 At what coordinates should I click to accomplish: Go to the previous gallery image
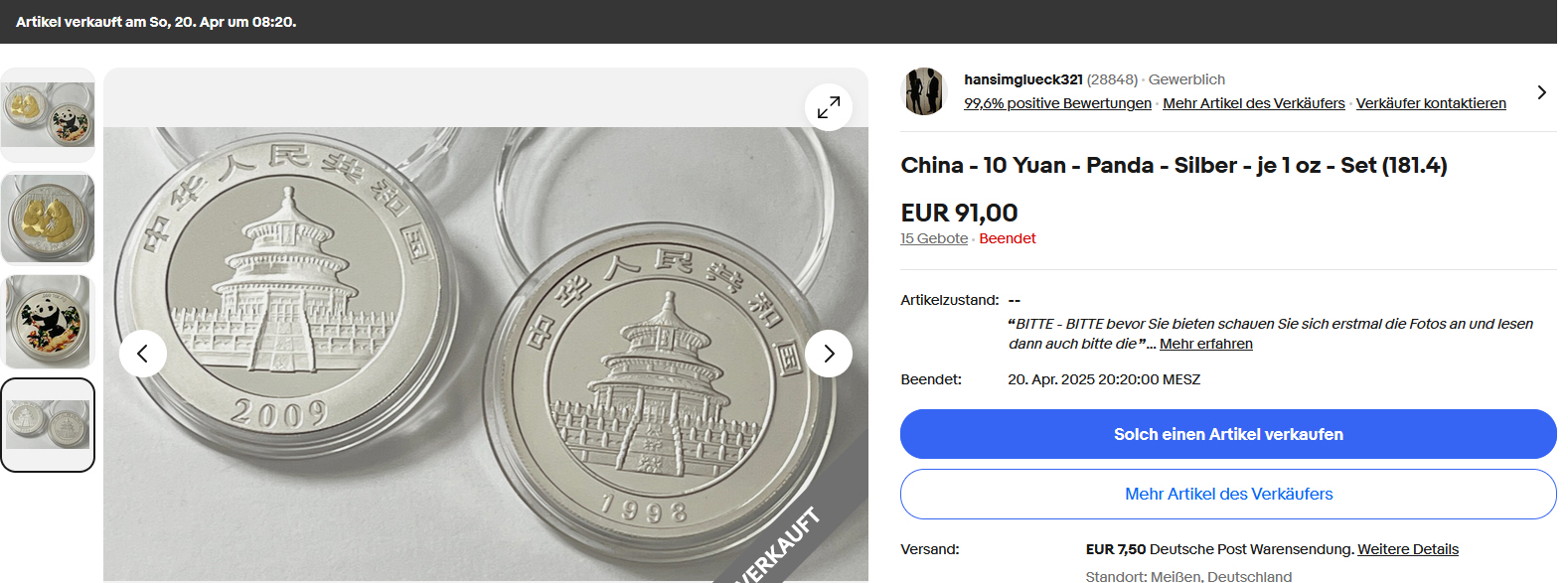point(143,354)
